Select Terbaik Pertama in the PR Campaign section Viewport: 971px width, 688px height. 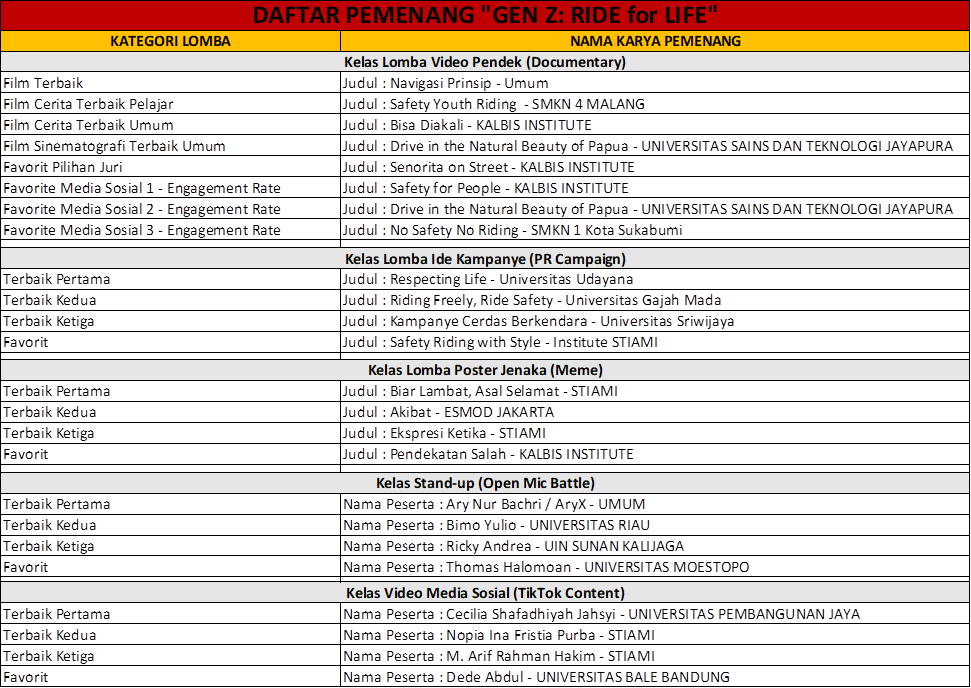[170, 279]
